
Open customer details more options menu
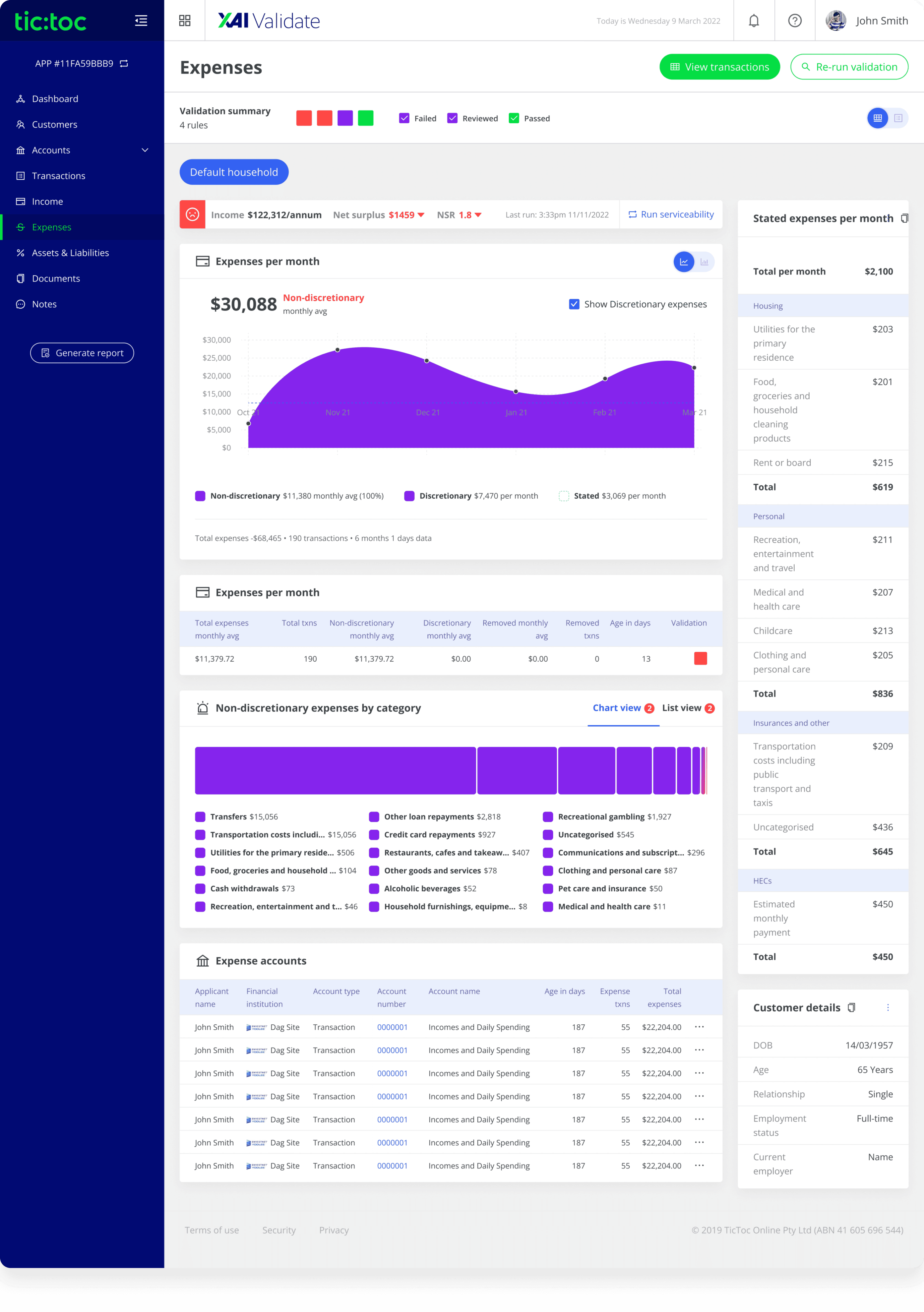(x=888, y=1007)
